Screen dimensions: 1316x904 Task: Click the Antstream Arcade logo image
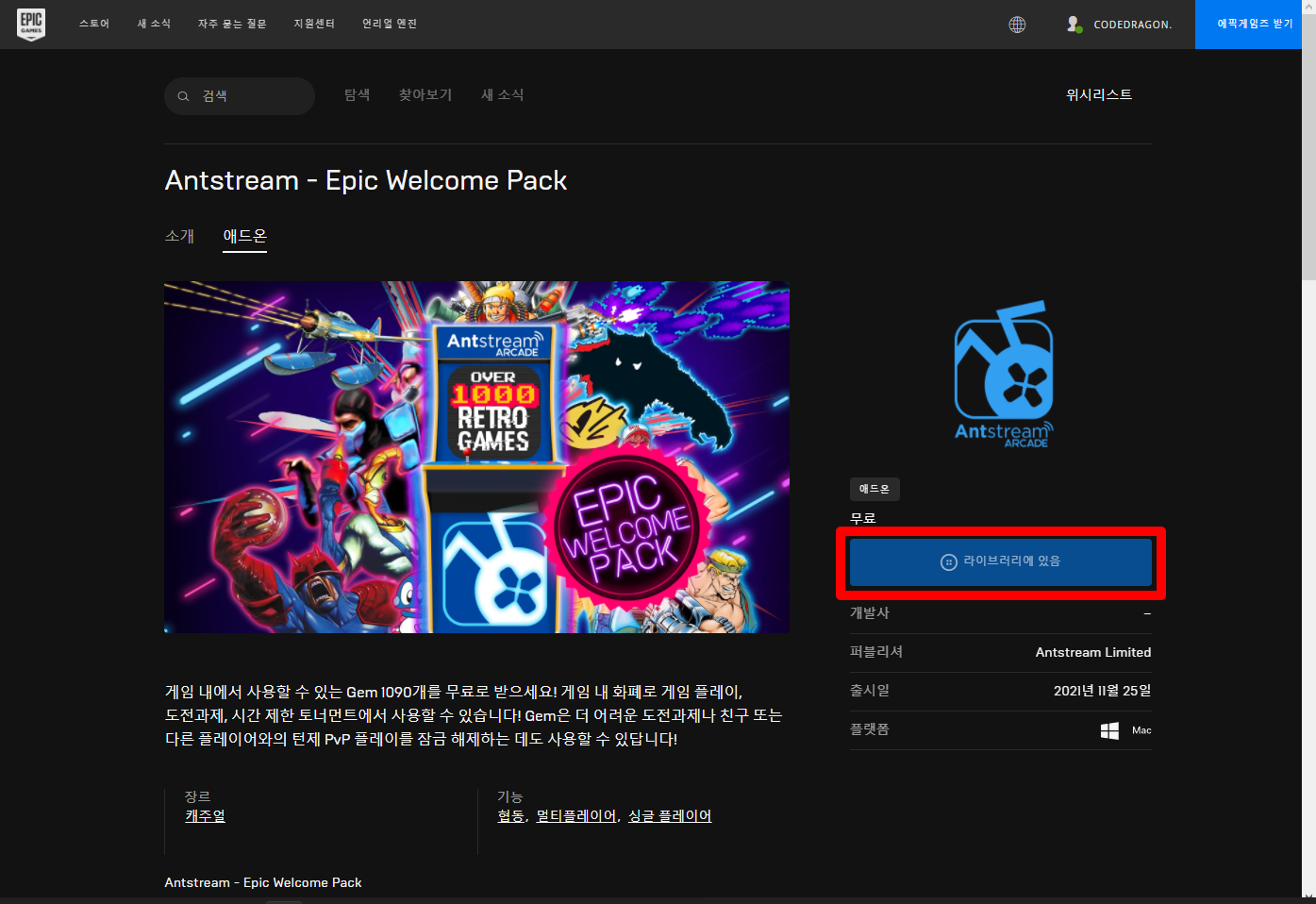tap(1004, 375)
